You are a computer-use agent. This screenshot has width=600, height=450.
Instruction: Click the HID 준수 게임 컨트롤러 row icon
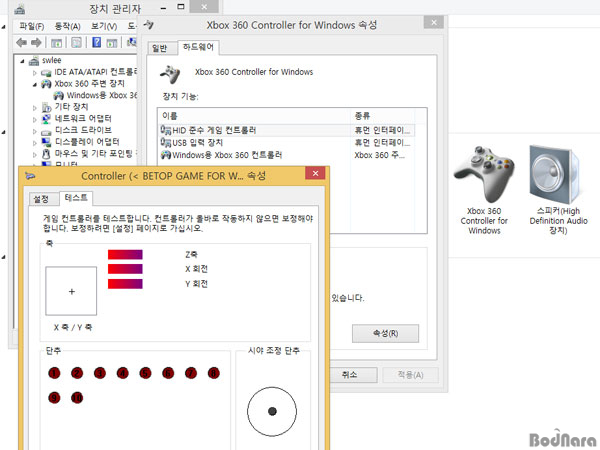pos(166,130)
